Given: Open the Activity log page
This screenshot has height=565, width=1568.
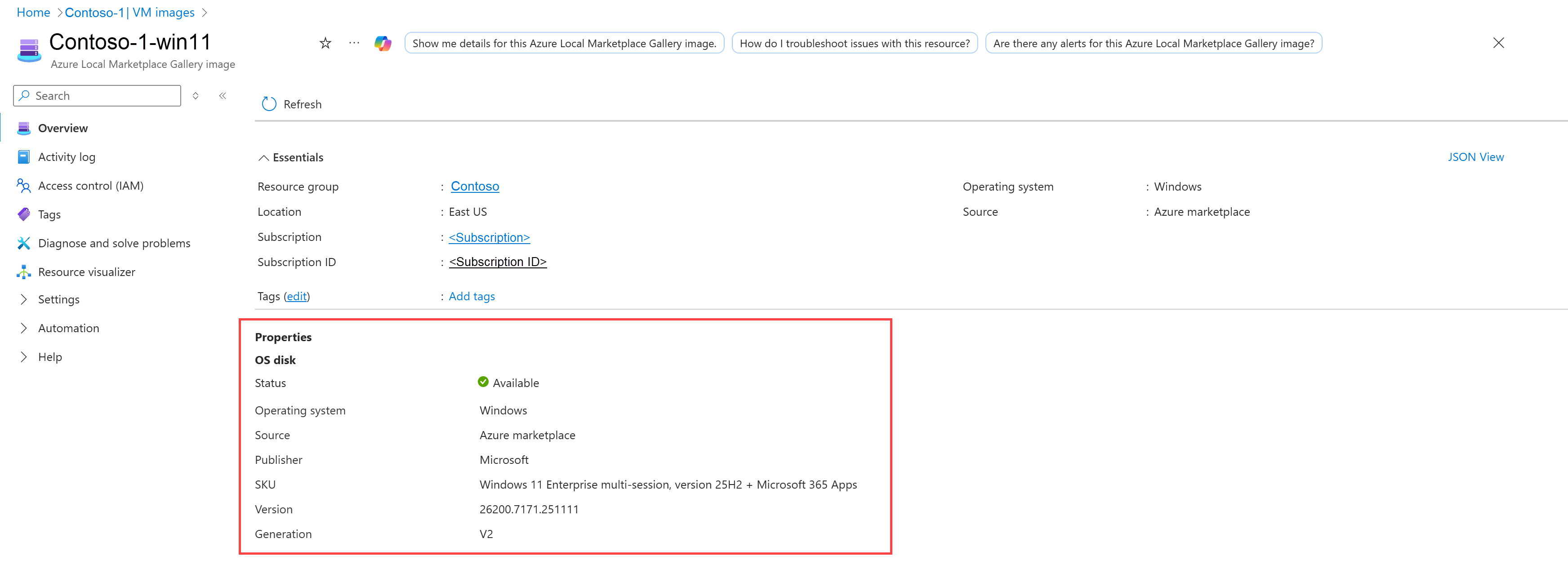Looking at the screenshot, I should (x=67, y=157).
